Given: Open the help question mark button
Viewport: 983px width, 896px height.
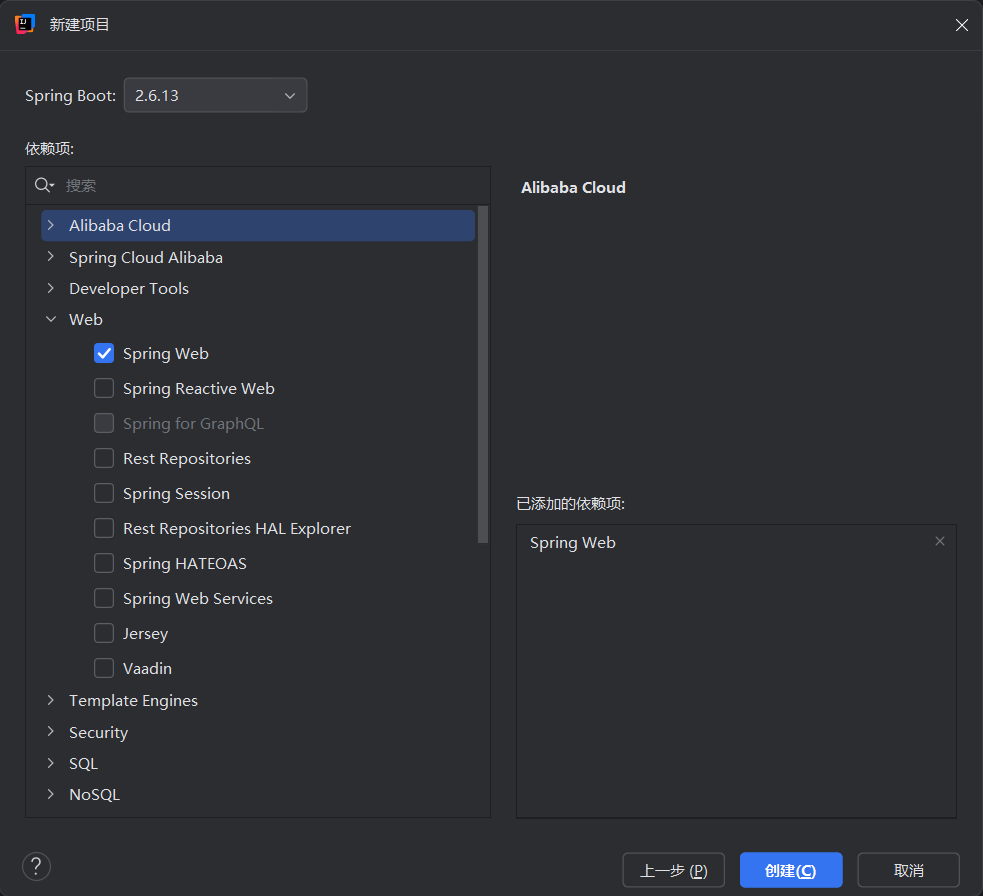Looking at the screenshot, I should 36,867.
